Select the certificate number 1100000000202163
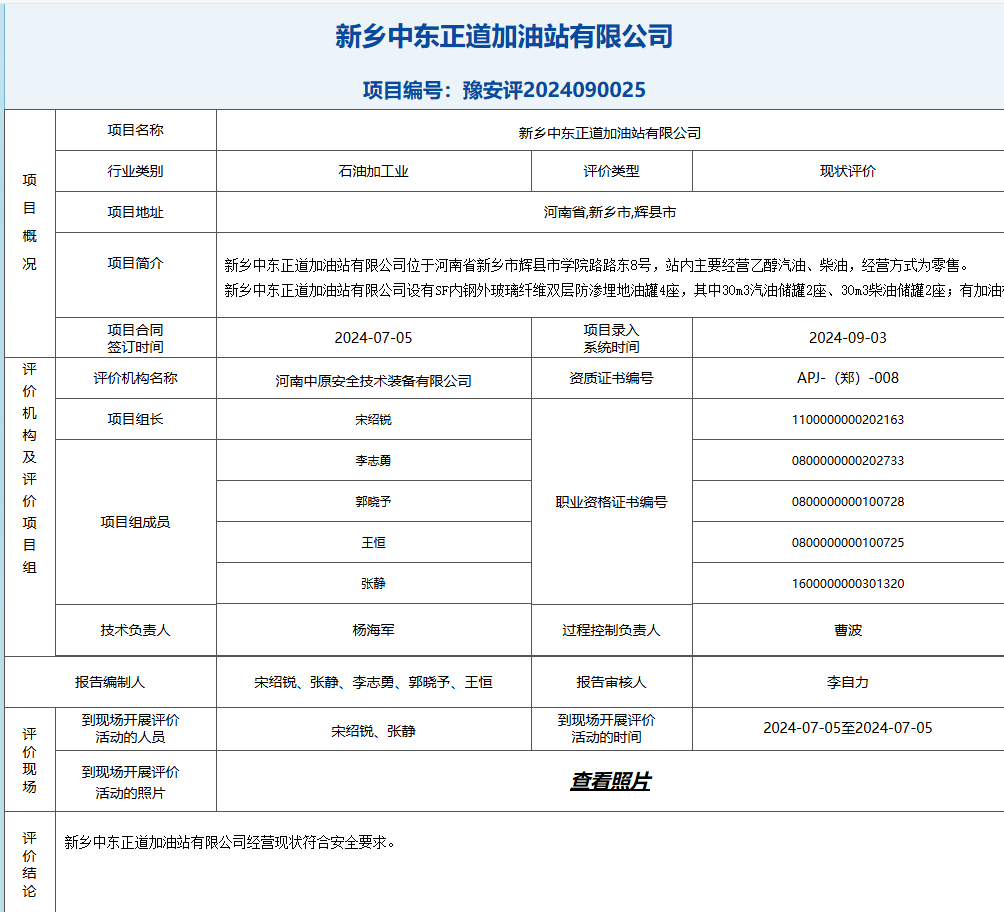 pyautogui.click(x=848, y=420)
